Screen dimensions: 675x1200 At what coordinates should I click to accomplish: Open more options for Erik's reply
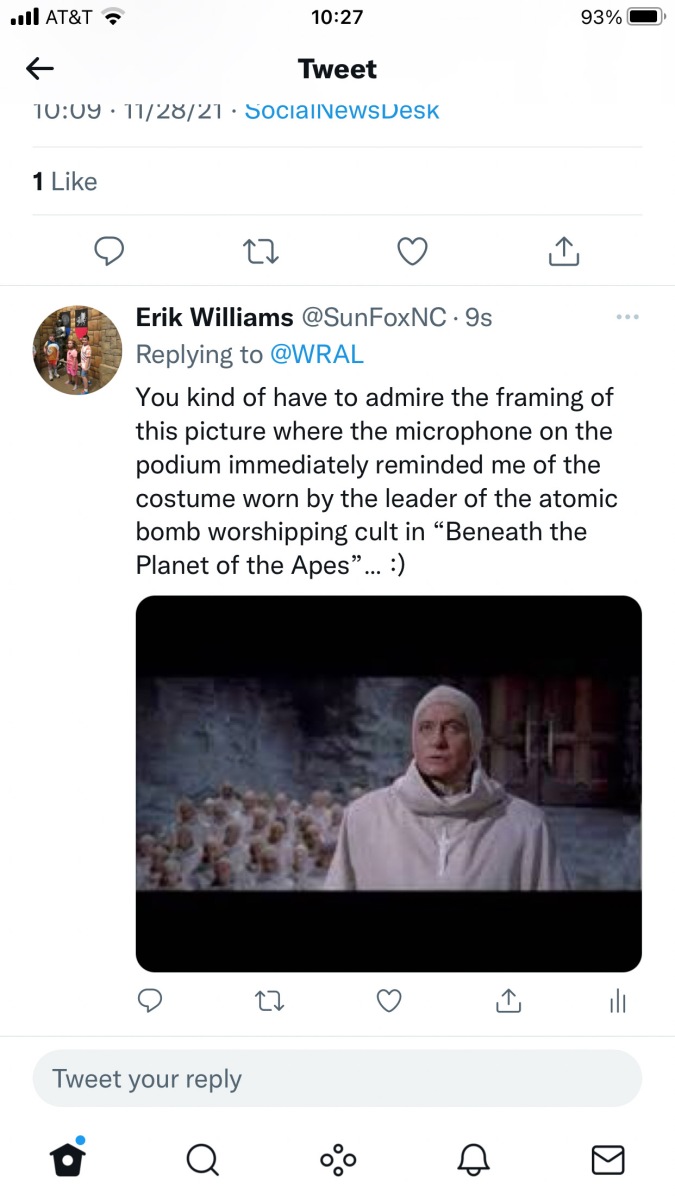click(x=628, y=318)
